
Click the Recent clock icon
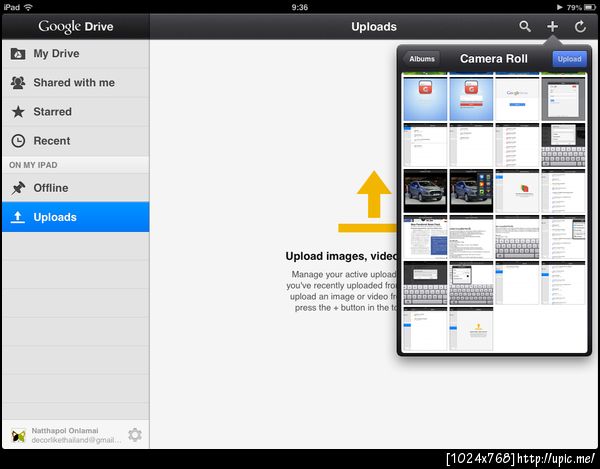18,141
